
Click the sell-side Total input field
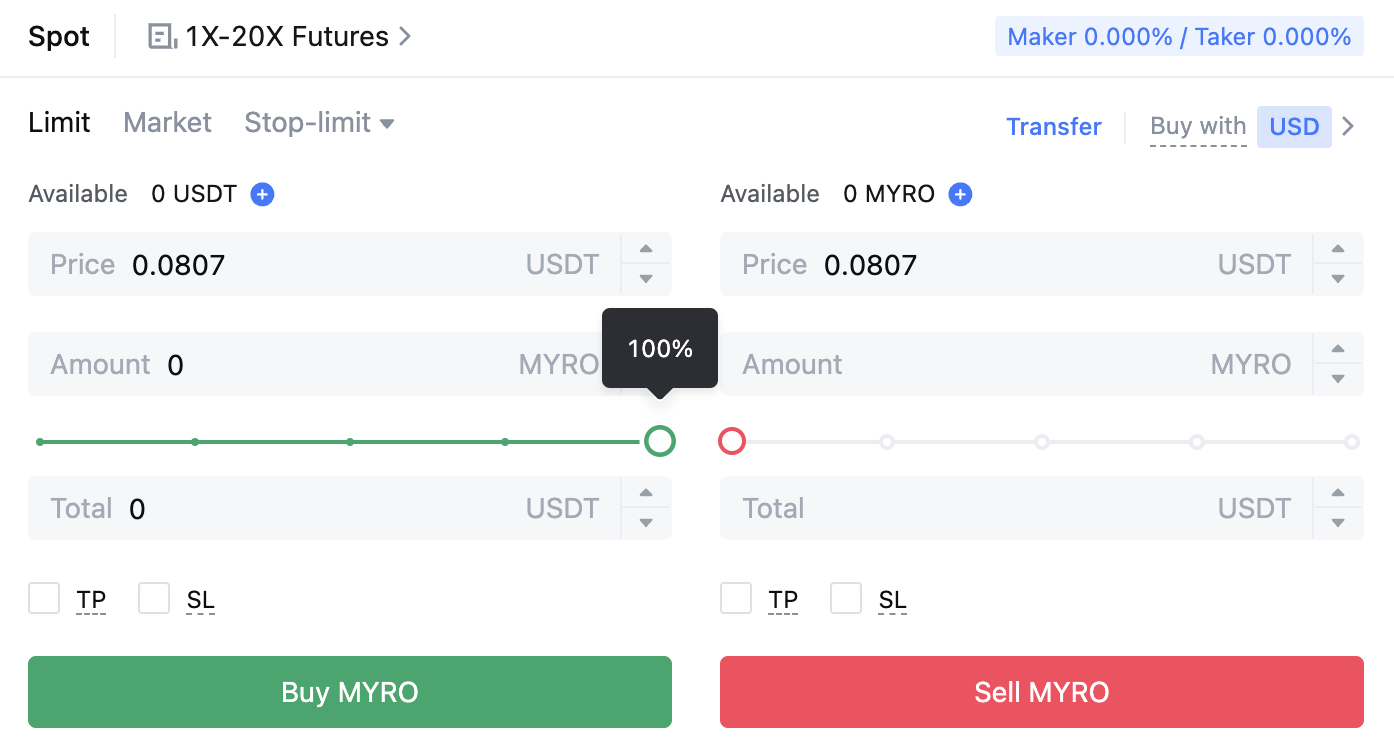(1000, 508)
